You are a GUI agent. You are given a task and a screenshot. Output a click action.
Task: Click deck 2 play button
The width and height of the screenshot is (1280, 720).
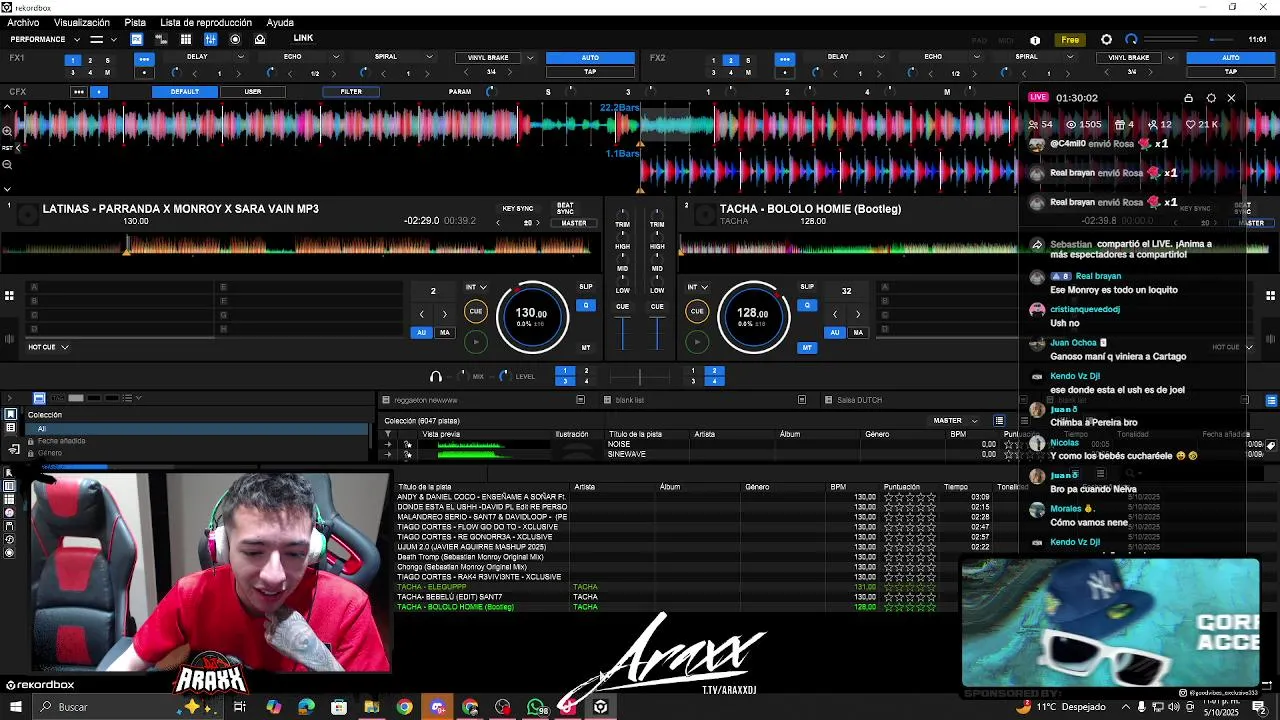[698, 342]
